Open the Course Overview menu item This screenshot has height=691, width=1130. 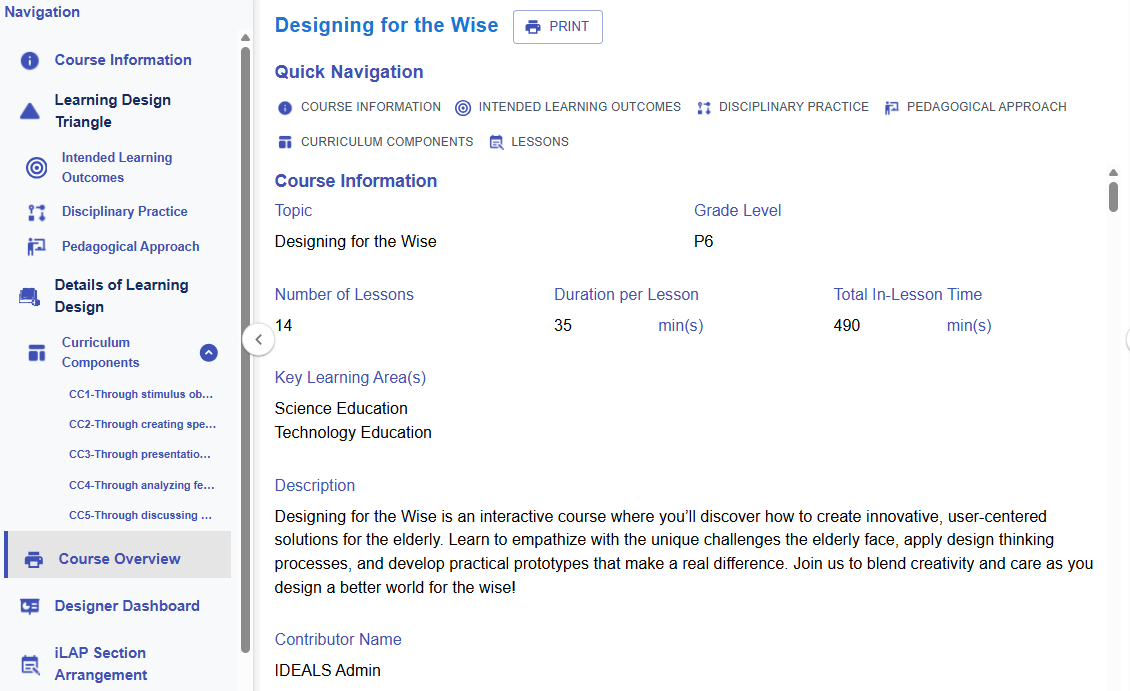pyautogui.click(x=119, y=559)
